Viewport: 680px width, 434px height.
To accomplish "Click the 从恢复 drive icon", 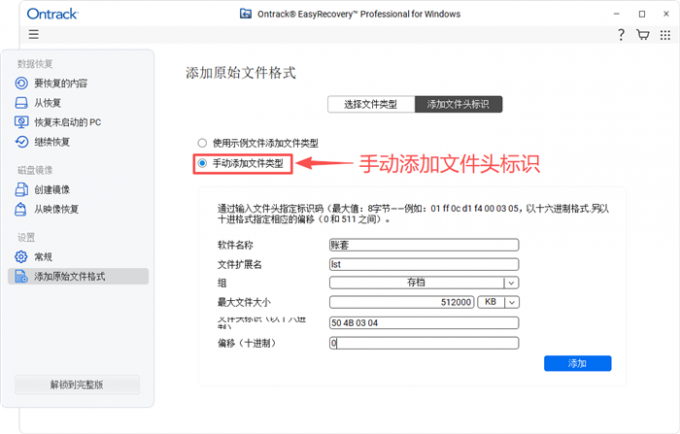I will (21, 103).
